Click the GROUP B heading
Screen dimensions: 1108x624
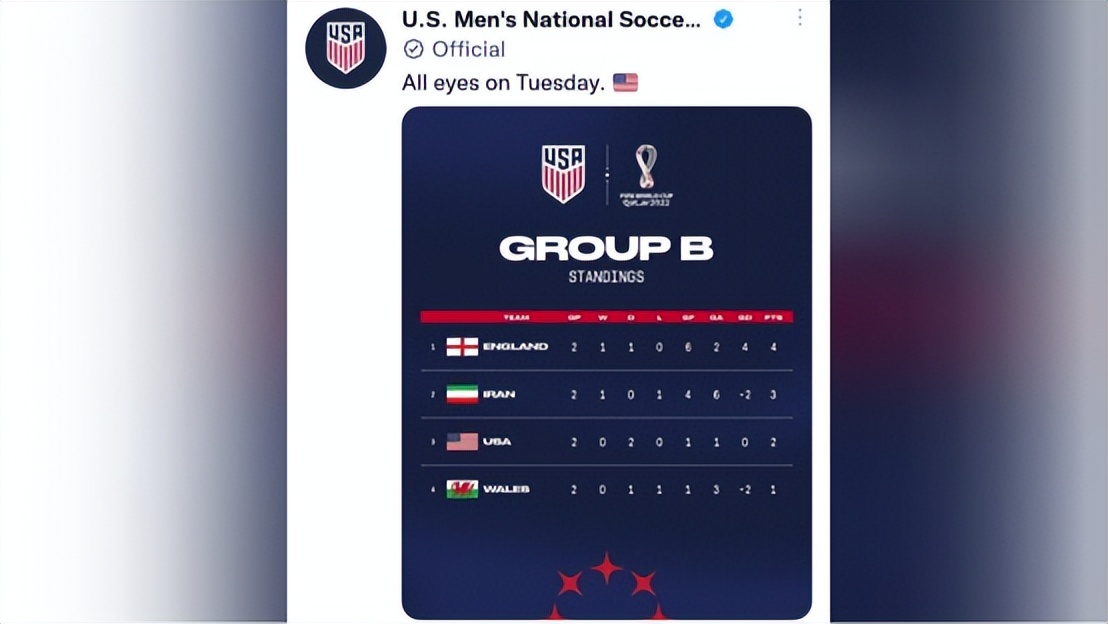[x=606, y=248]
